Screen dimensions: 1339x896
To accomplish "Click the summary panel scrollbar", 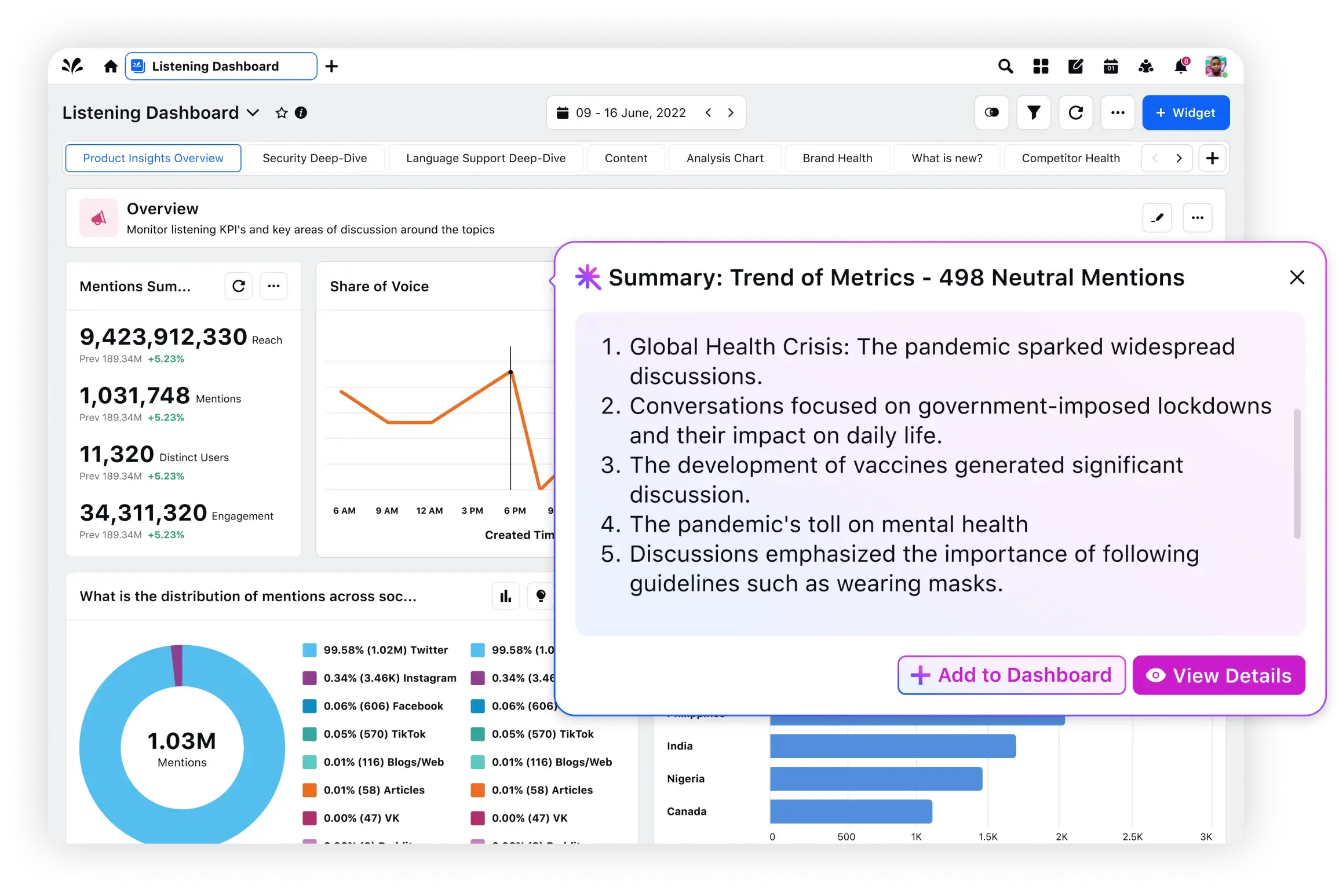I will tap(1297, 473).
